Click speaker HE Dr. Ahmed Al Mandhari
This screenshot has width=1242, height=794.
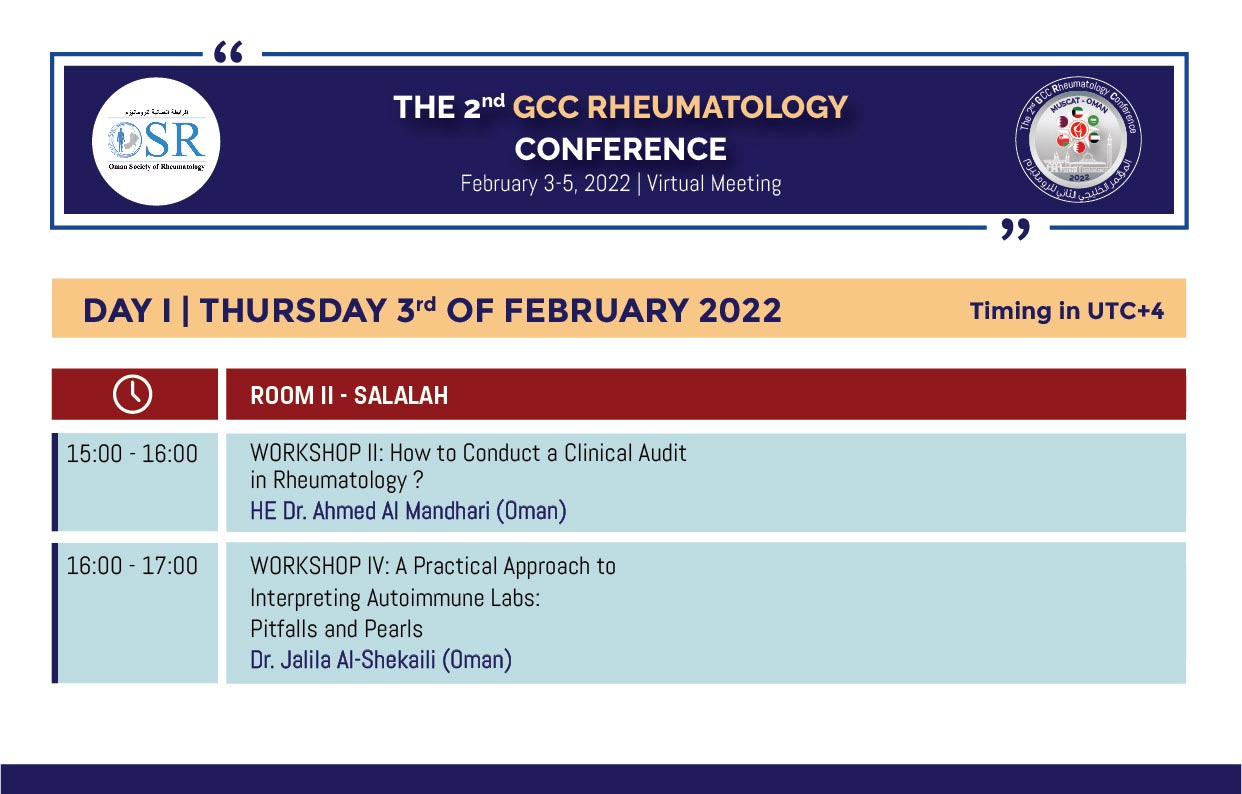tap(408, 512)
